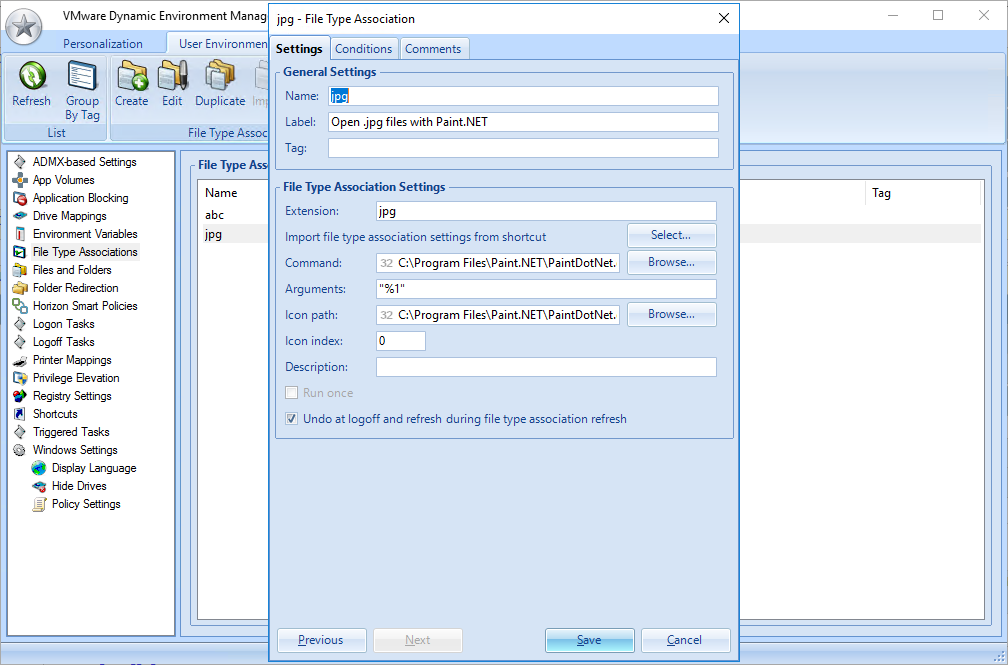Click Select to import from shortcut
The image size is (1008, 665).
tap(671, 235)
